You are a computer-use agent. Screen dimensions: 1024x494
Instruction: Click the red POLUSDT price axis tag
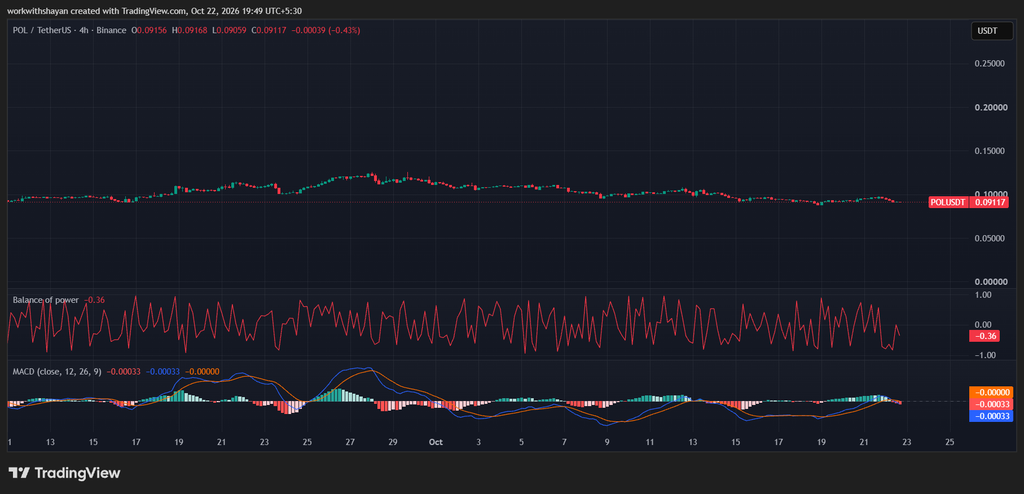[x=968, y=203]
